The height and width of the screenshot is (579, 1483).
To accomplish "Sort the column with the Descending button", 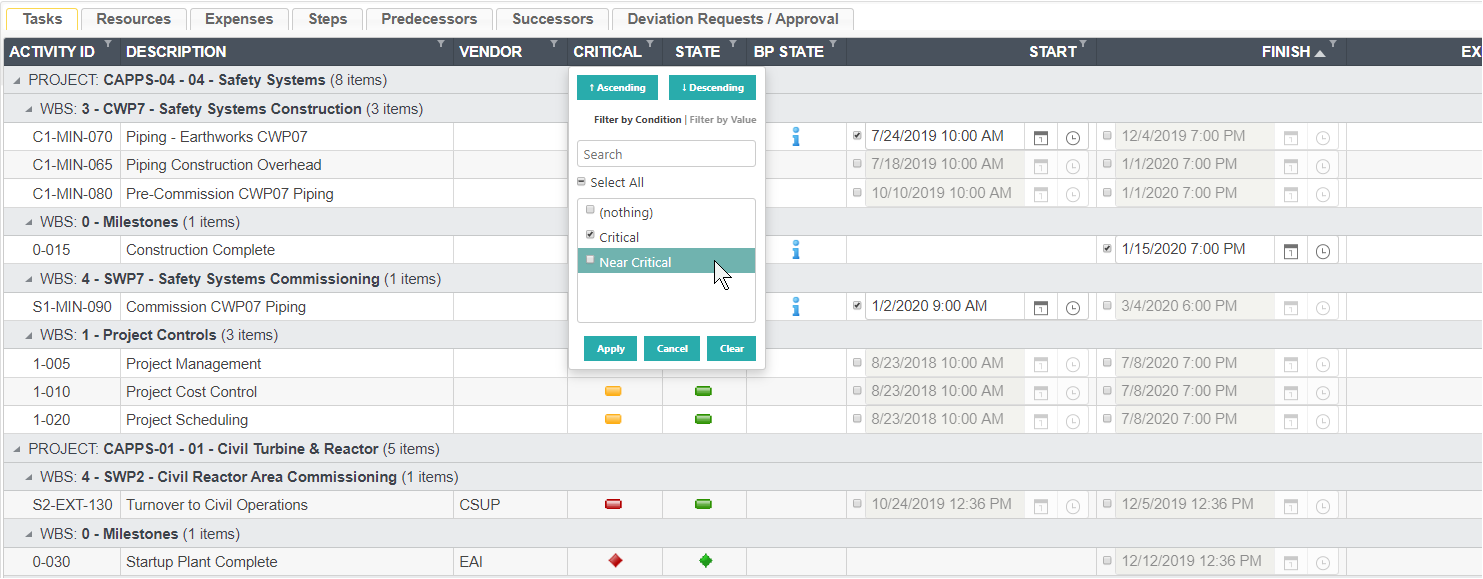I will pos(712,87).
